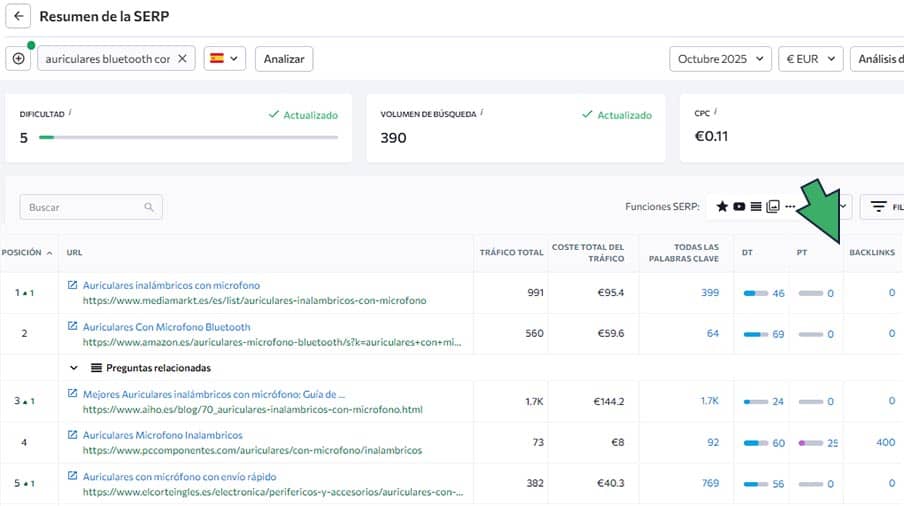Click the back arrow beside Resumen de la SERP
The image size is (904, 506).
pos(18,16)
